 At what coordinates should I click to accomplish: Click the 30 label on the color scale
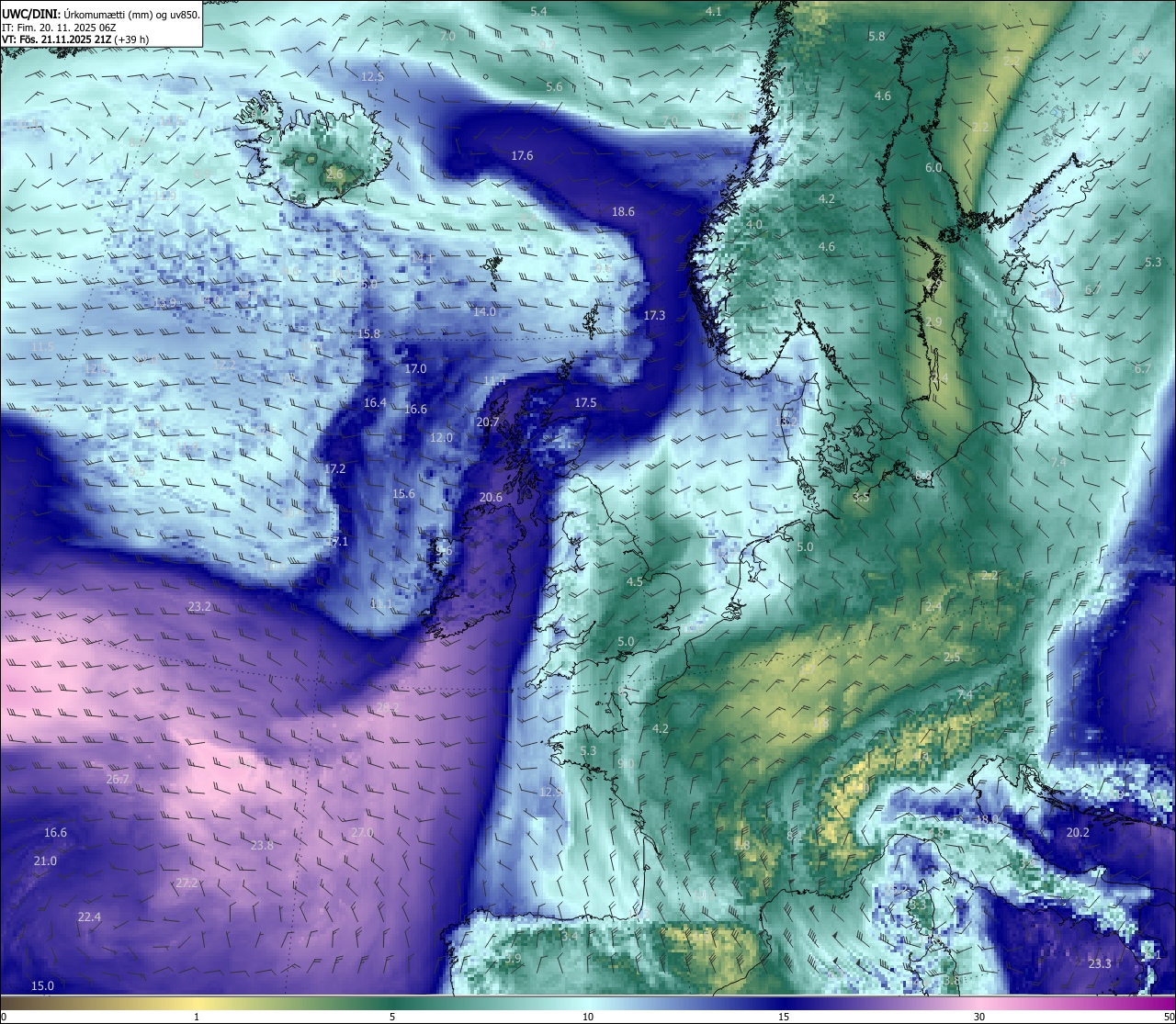tap(979, 1017)
